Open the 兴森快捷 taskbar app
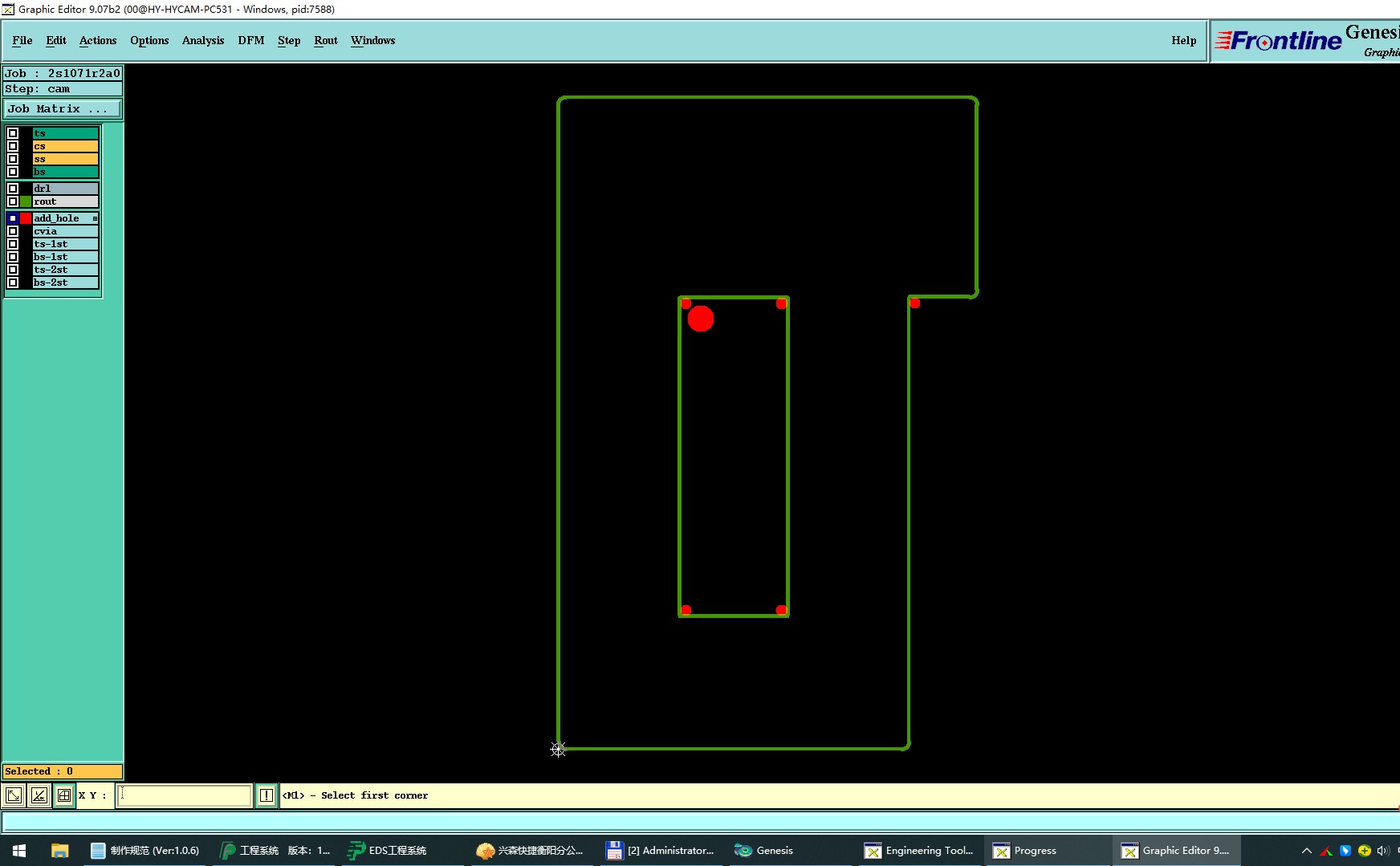Image resolution: width=1400 pixels, height=866 pixels. tap(531, 851)
